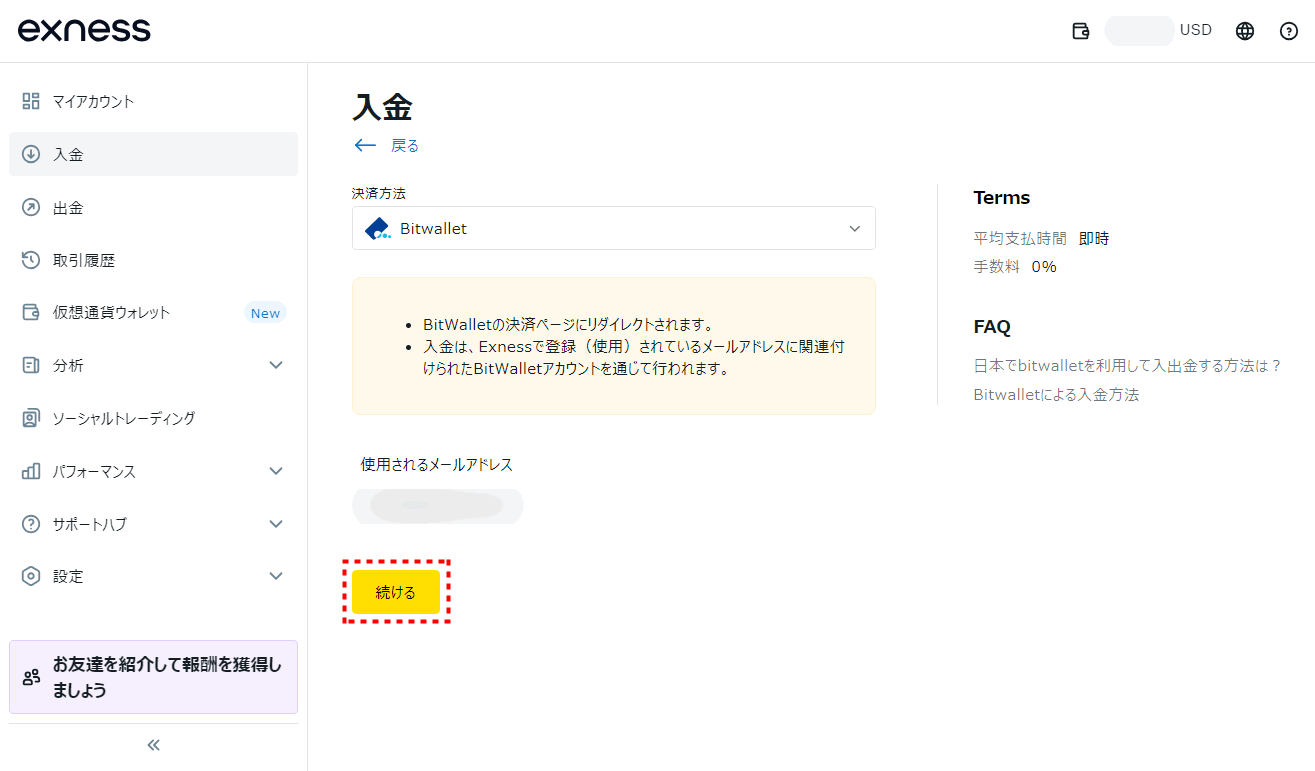Click the 仮想通貨ウォレット wallet icon
The image size is (1315, 771).
point(31,312)
